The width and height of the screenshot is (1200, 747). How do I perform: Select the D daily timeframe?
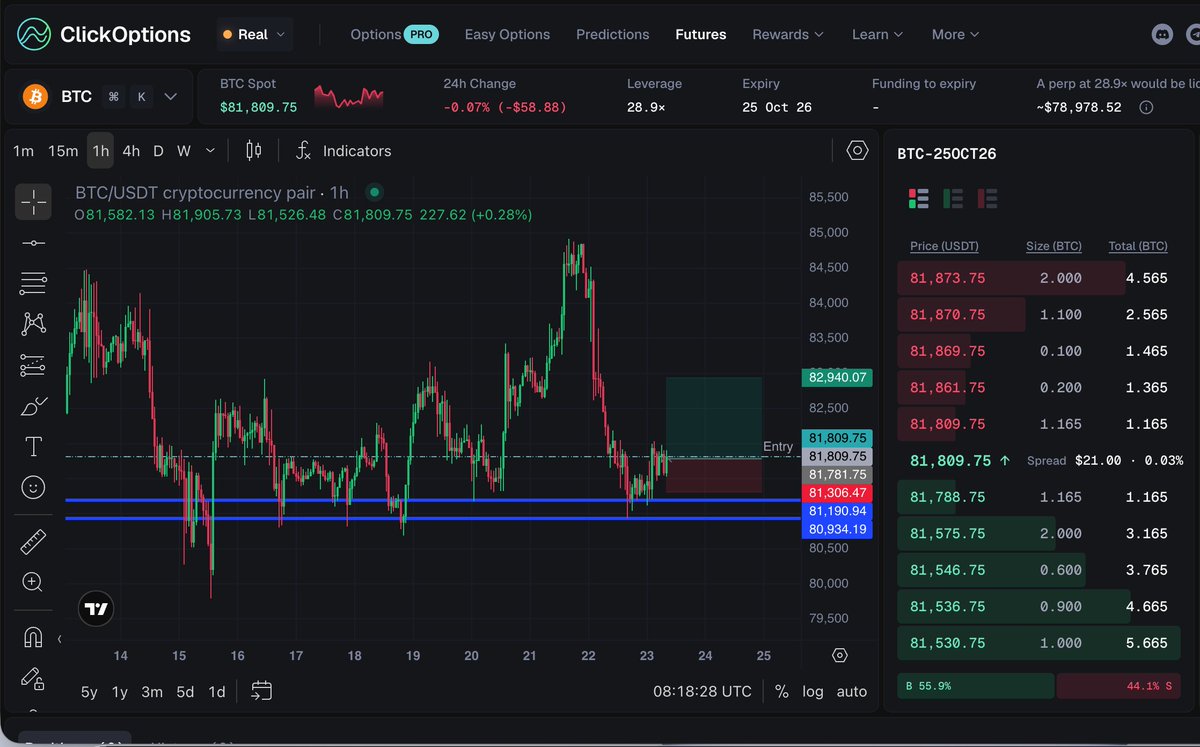click(158, 151)
